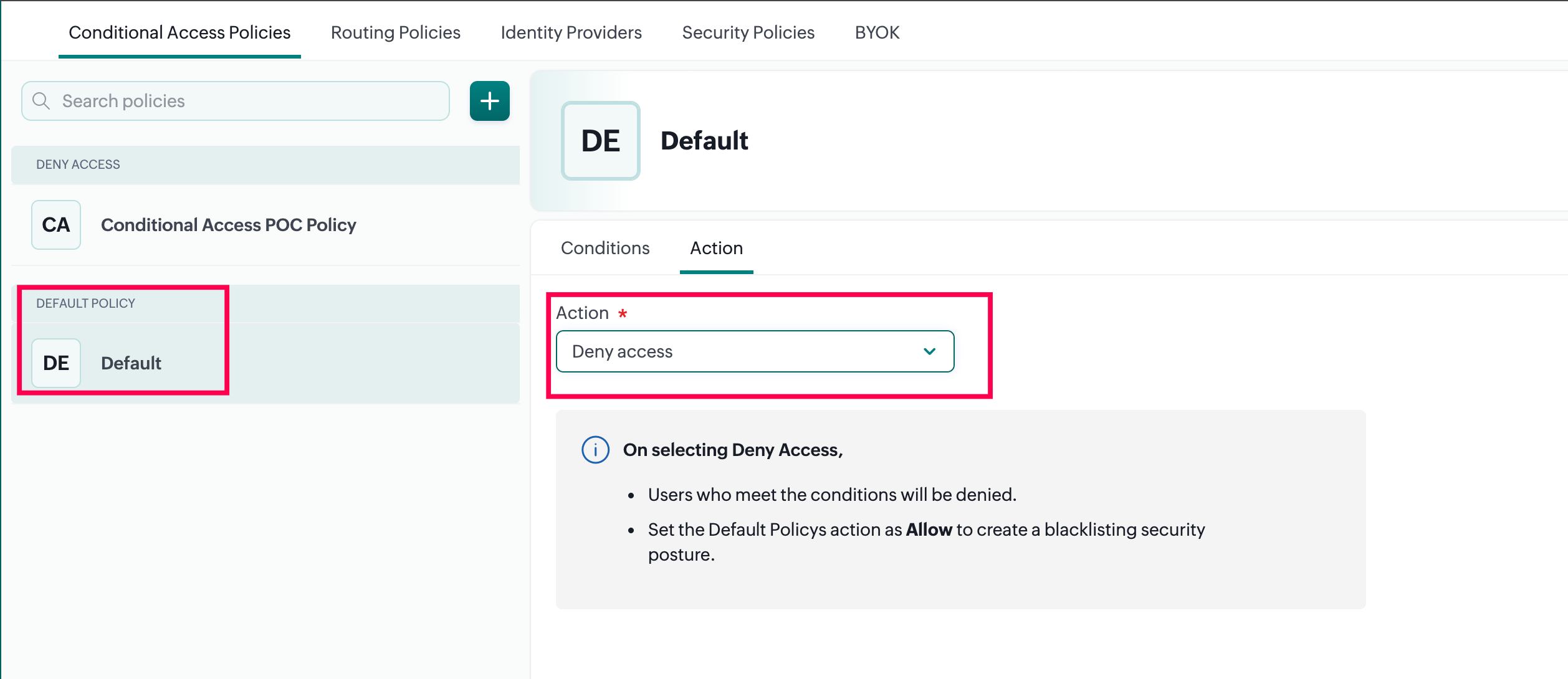
Task: Switch to the Conditions tab
Action: click(x=605, y=248)
